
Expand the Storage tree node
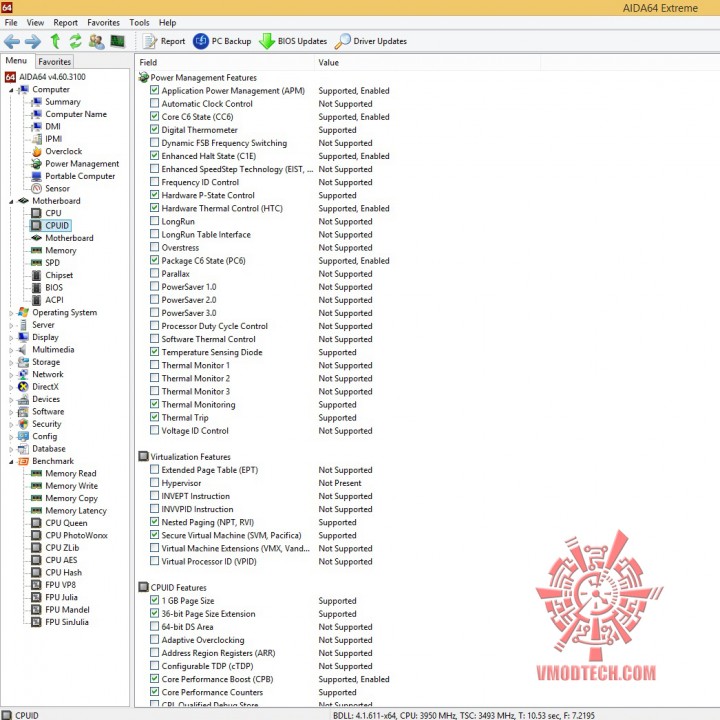[x=11, y=362]
